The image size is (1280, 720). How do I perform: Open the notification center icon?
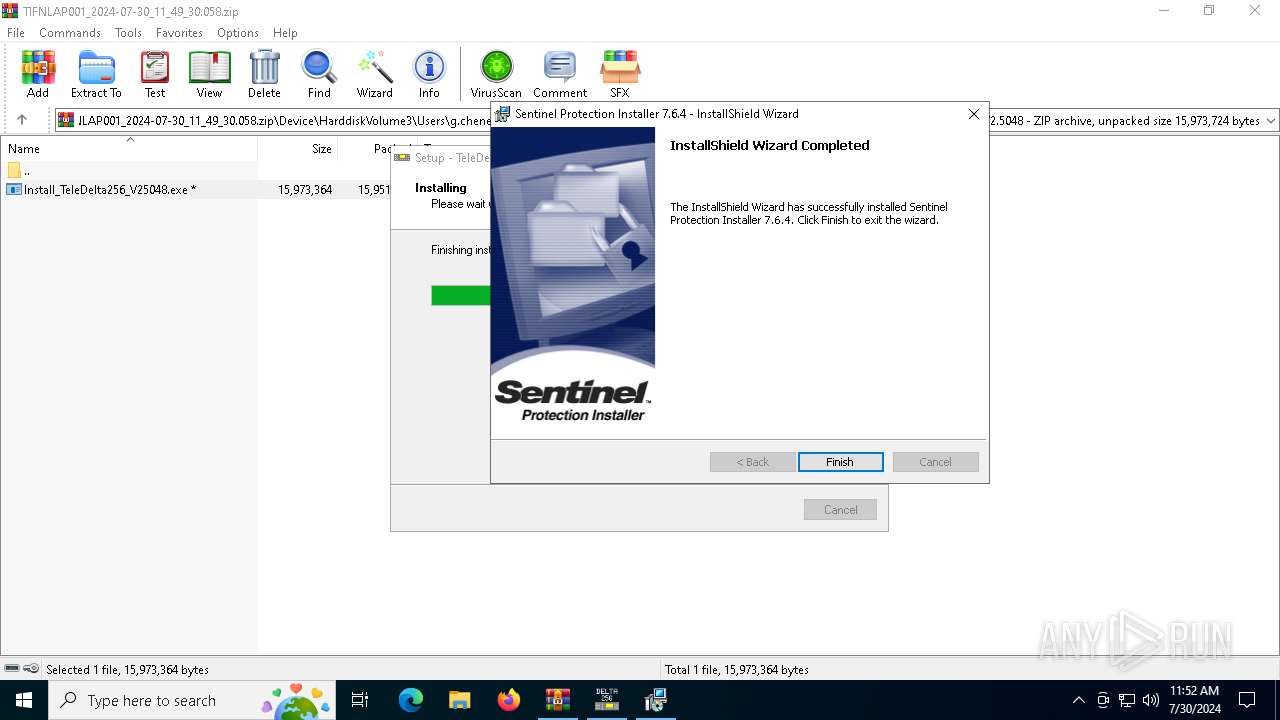coord(1247,700)
